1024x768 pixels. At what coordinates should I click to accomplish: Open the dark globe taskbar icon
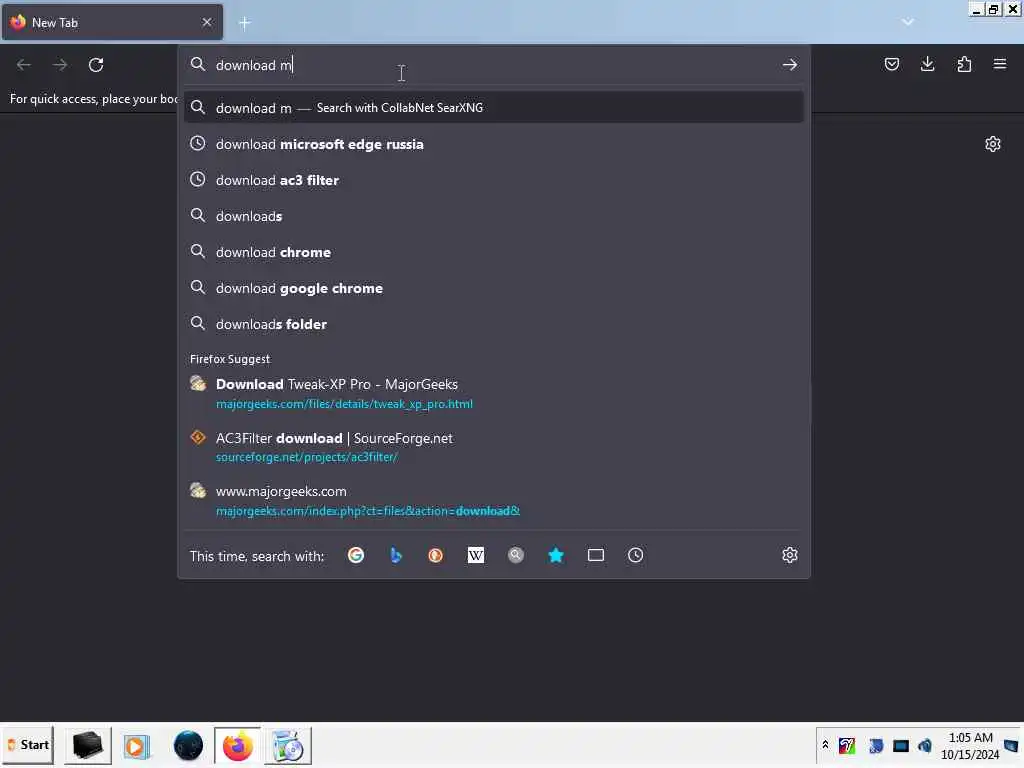pos(188,746)
